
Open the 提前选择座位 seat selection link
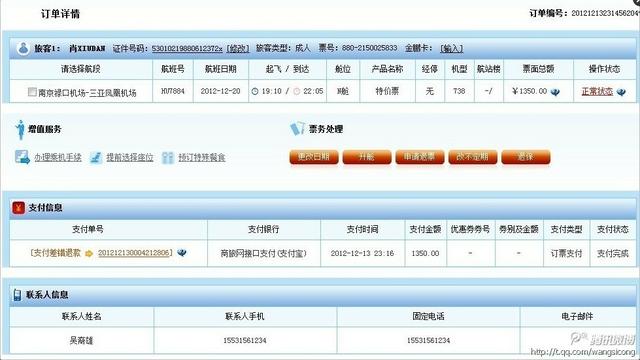click(130, 157)
